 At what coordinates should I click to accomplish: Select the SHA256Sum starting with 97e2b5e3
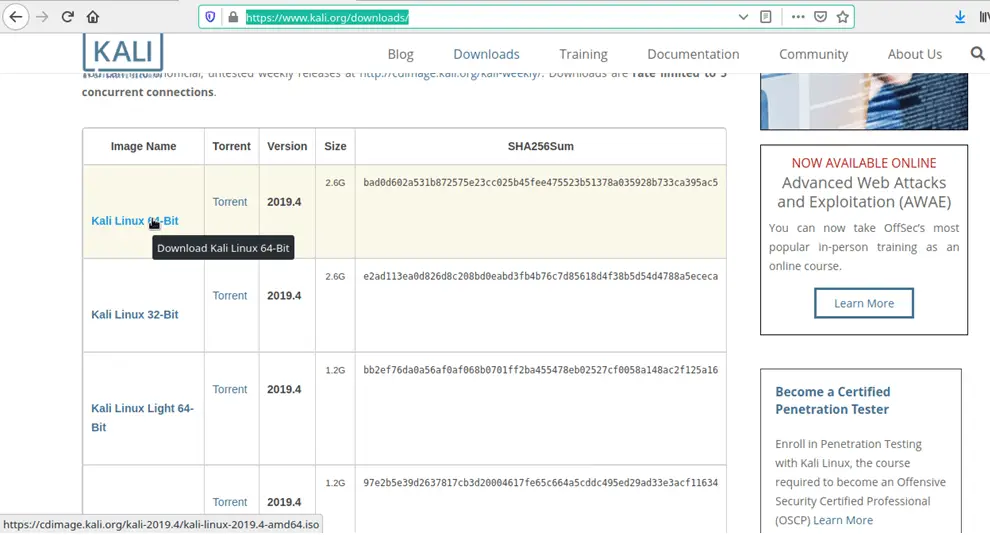pyautogui.click(x=540, y=483)
